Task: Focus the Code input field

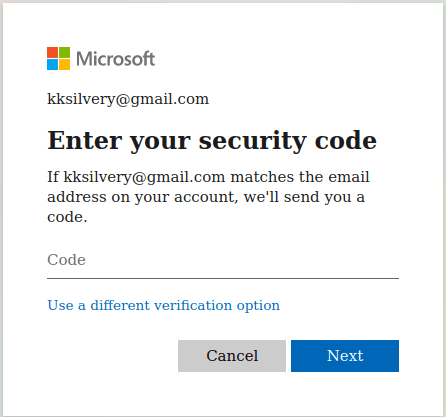Action: (223, 261)
